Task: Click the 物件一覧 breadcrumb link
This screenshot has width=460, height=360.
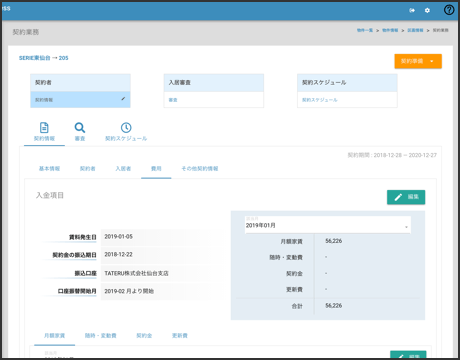Action: point(365,30)
